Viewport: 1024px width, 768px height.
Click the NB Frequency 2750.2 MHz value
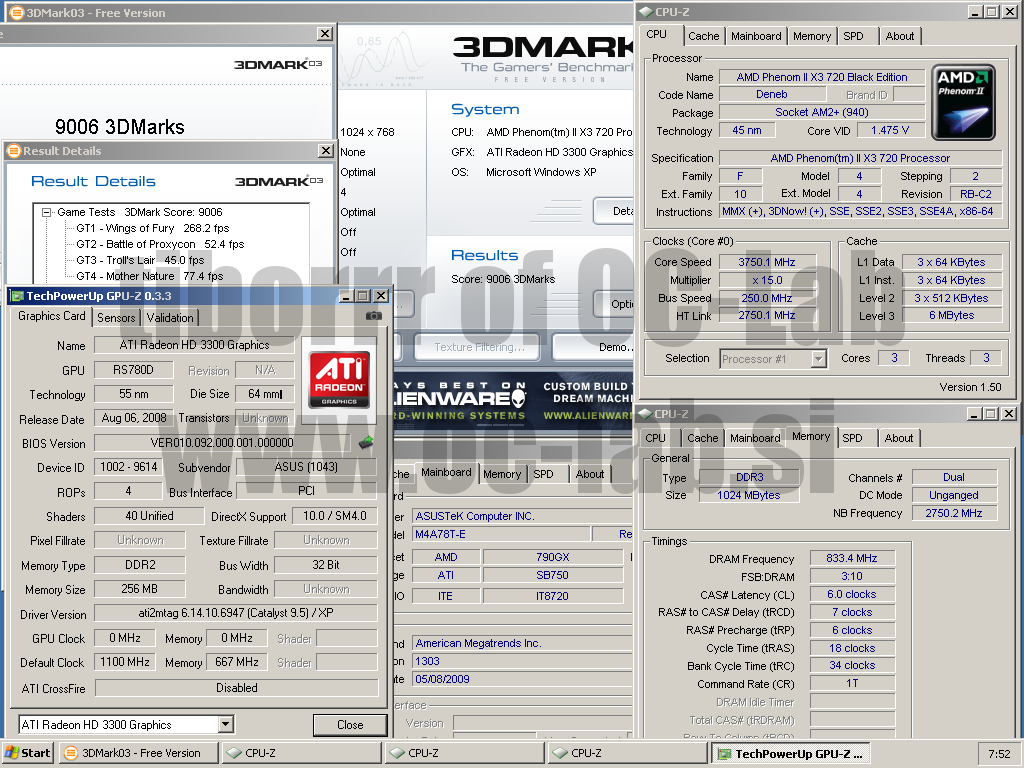point(953,513)
